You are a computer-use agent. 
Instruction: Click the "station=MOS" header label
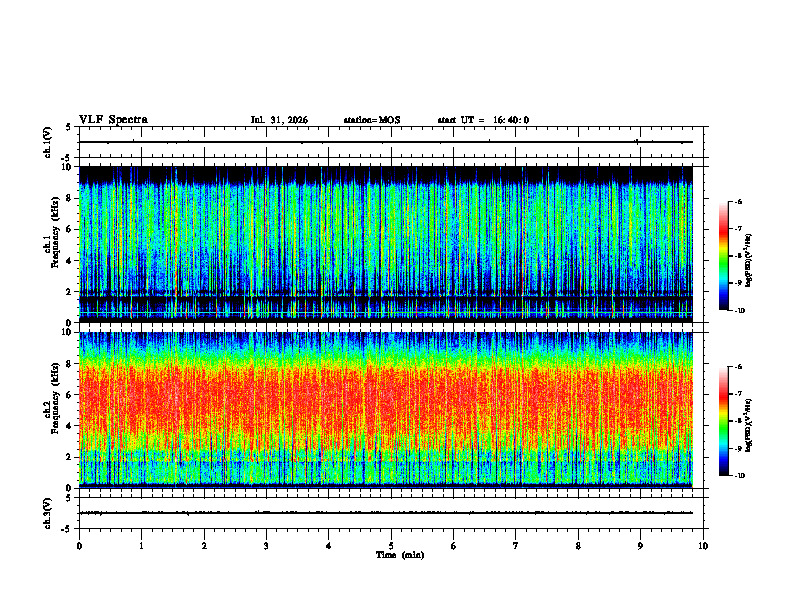click(372, 120)
